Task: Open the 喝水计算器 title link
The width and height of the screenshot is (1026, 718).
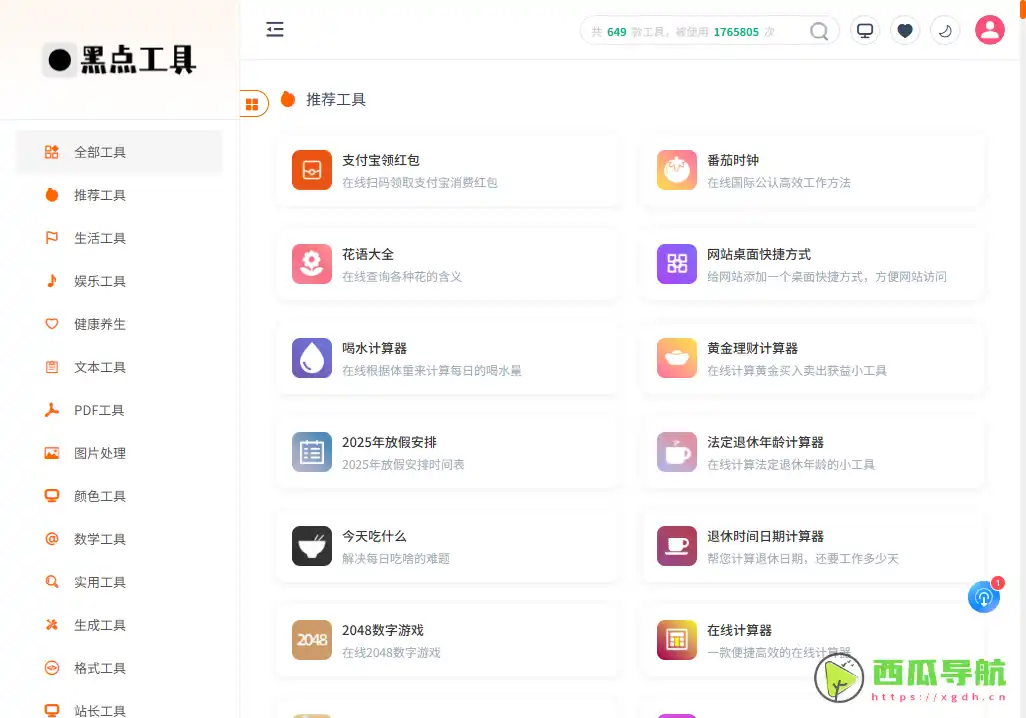Action: [x=374, y=348]
